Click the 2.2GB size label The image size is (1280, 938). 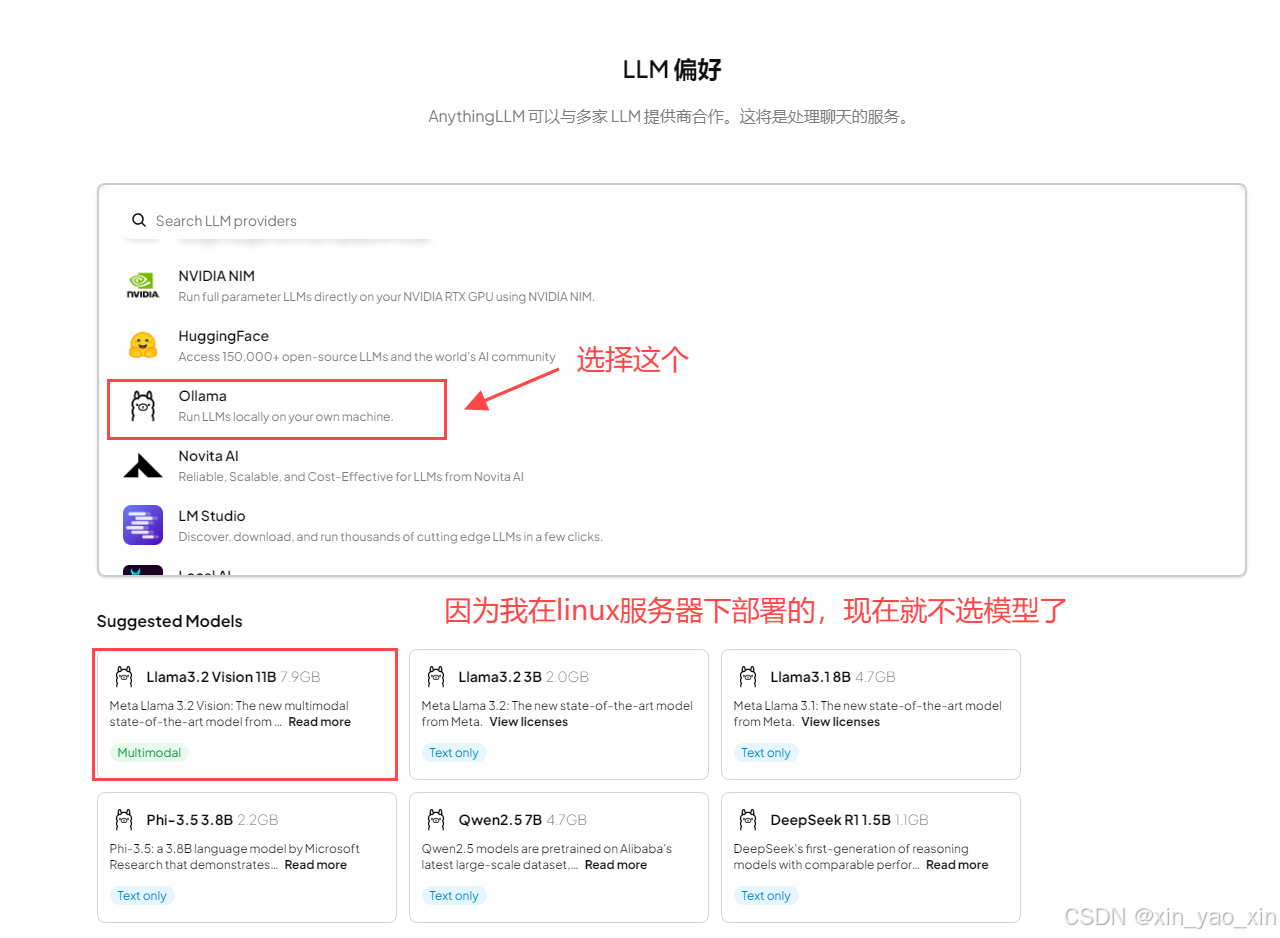pos(258,820)
